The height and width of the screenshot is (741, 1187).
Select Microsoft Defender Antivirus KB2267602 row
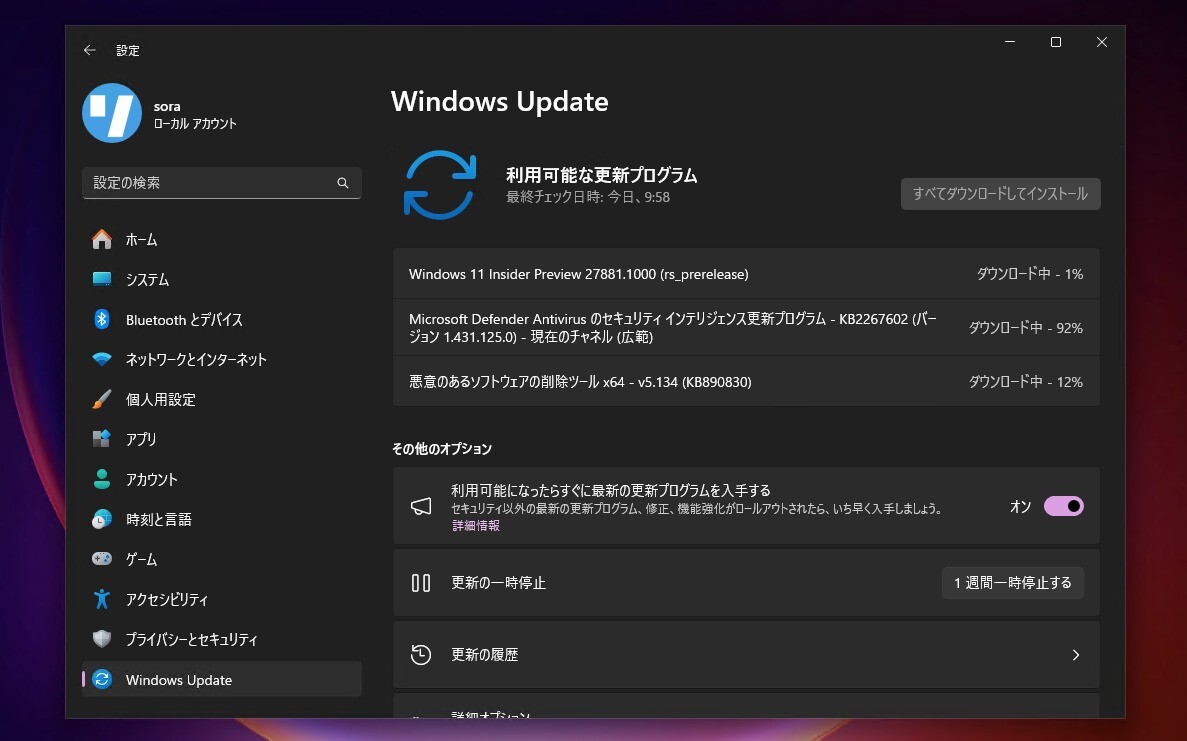click(x=746, y=328)
